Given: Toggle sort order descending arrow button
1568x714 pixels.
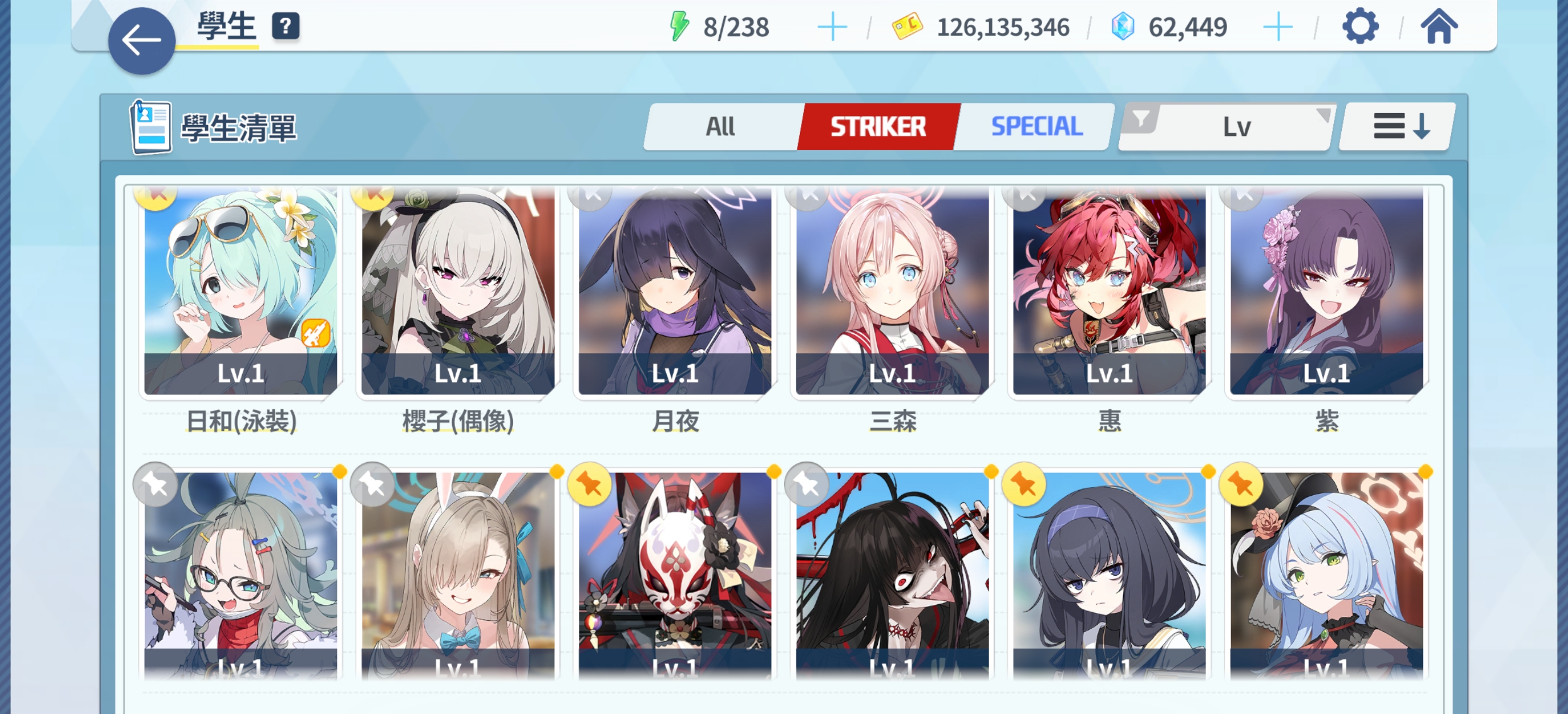Looking at the screenshot, I should click(x=1398, y=127).
